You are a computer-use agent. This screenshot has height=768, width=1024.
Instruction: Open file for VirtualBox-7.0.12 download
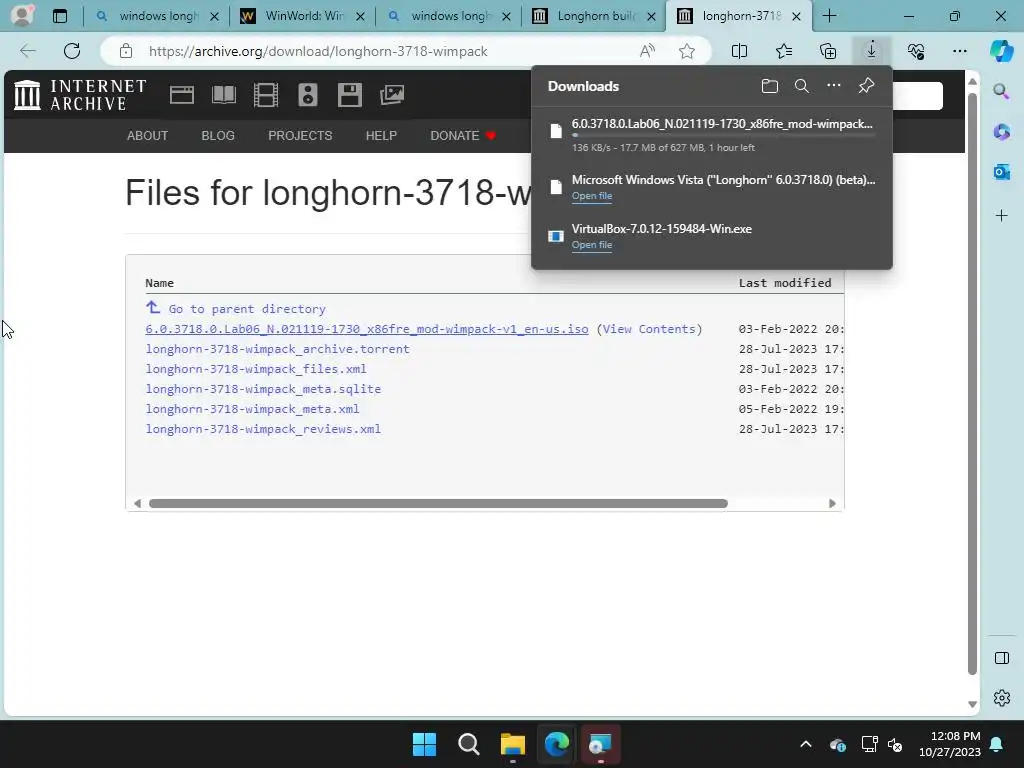[592, 245]
